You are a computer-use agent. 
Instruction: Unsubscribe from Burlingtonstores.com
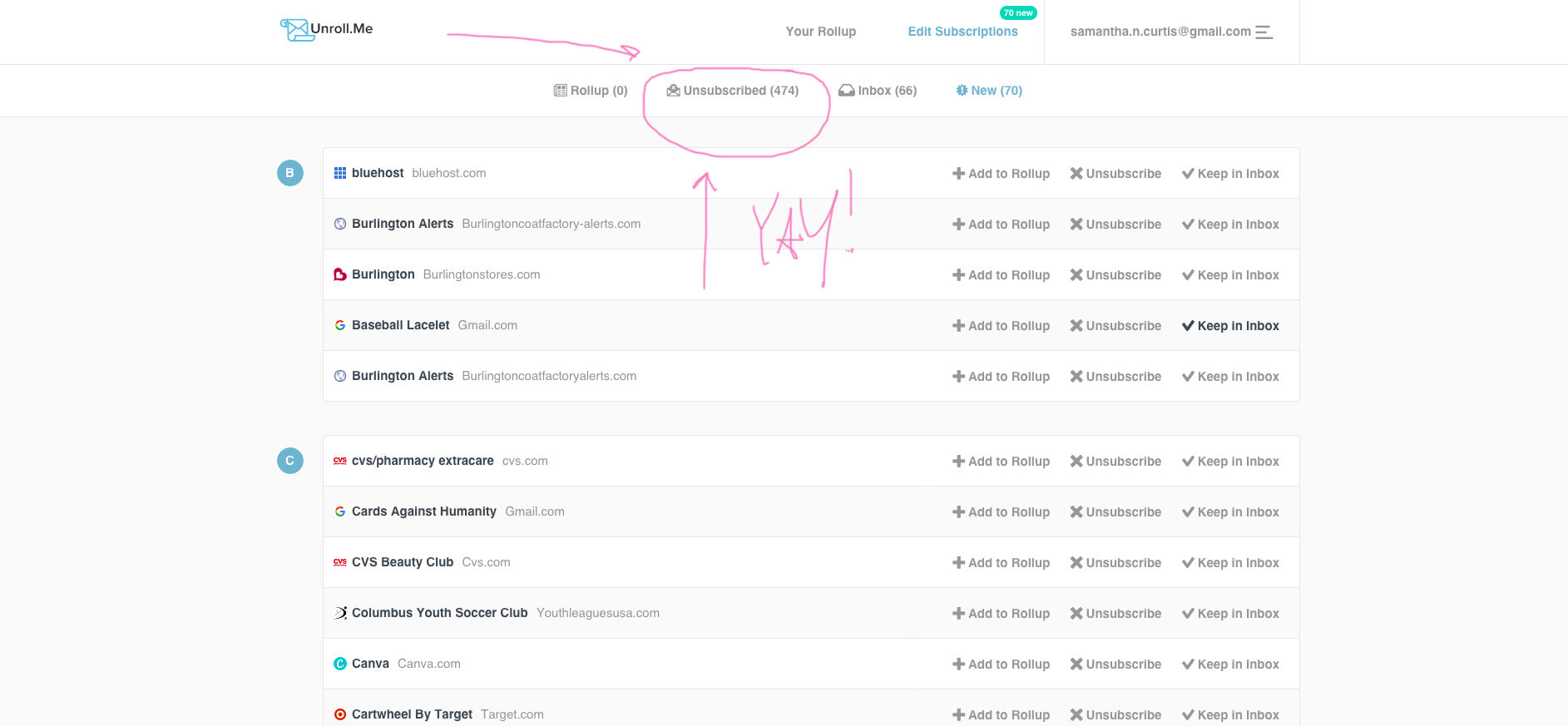coord(1115,275)
